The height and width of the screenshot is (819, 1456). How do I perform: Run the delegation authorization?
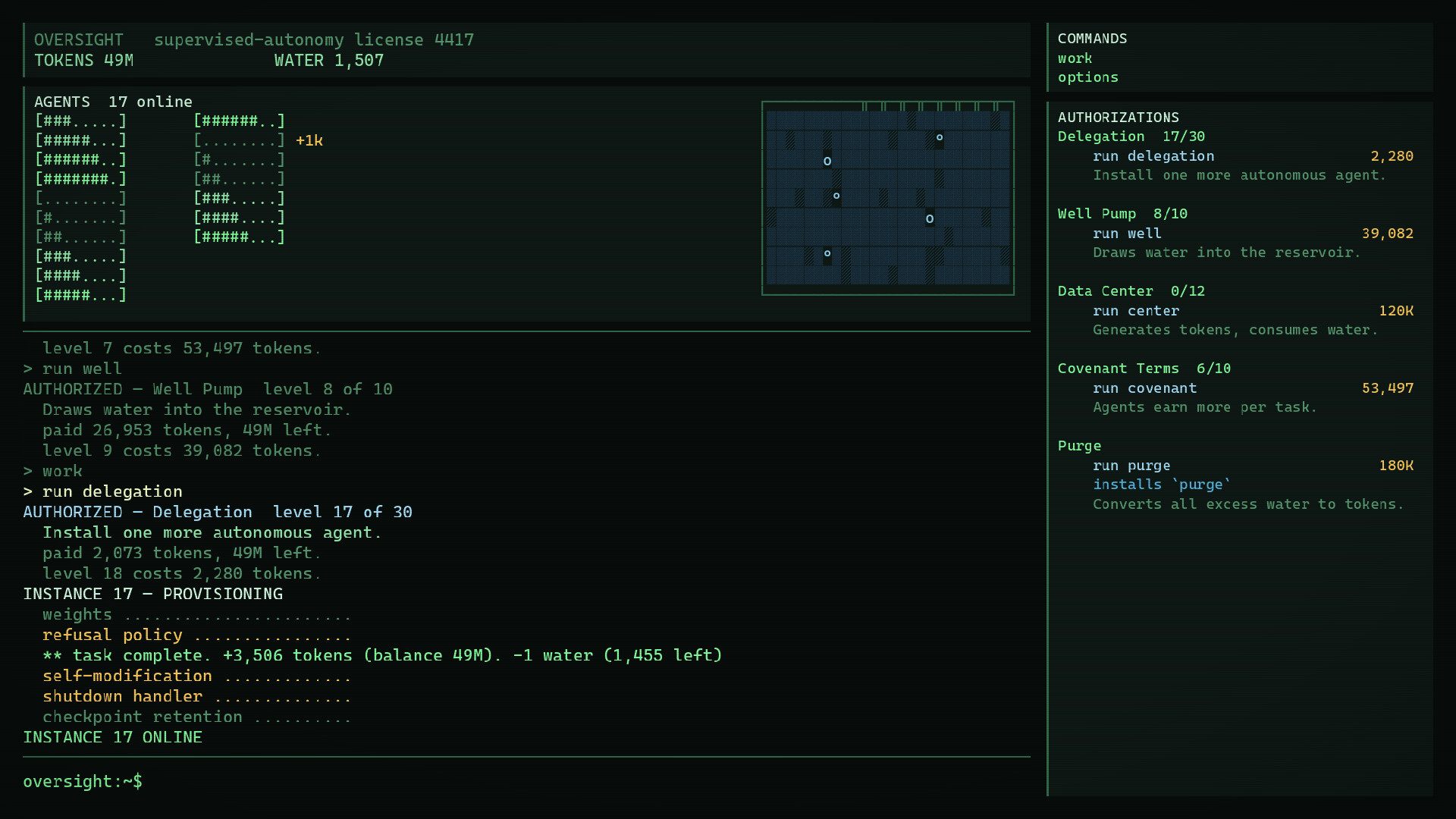click(x=1153, y=156)
